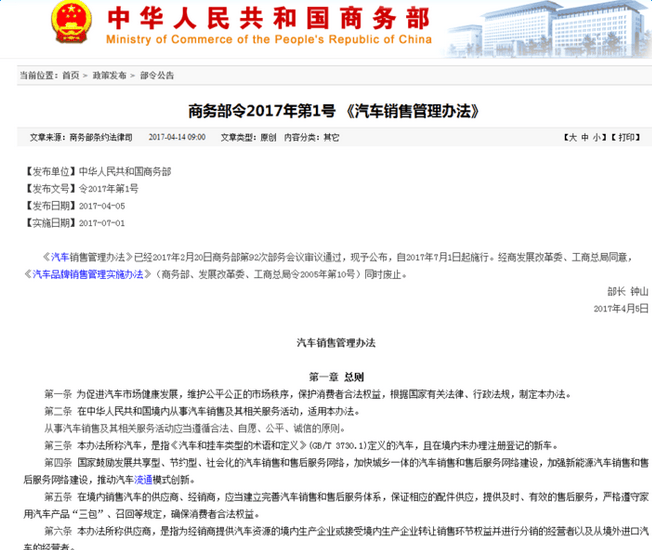Viewport: 652px width, 550px height.
Task: Click the 中华人民共和国商务部 header title
Action: tap(269, 19)
